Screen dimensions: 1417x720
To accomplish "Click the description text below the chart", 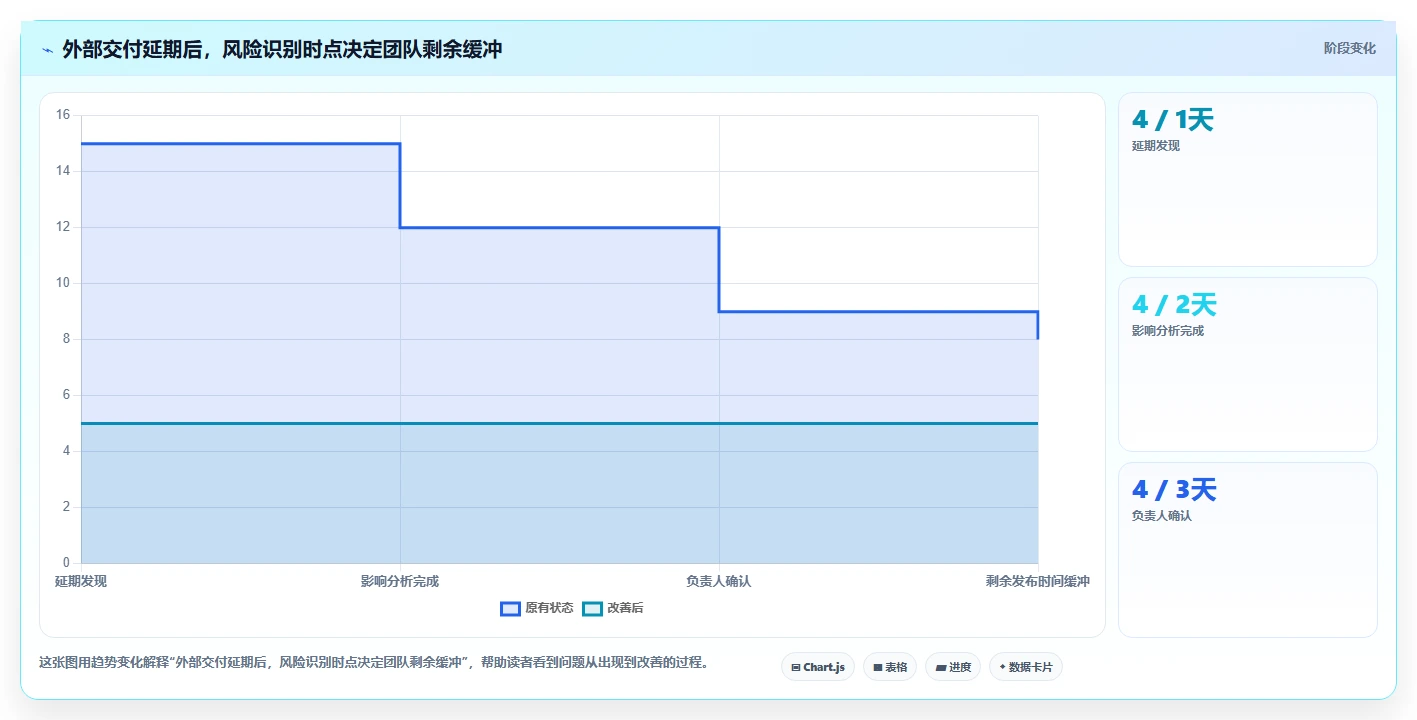I will (x=374, y=662).
